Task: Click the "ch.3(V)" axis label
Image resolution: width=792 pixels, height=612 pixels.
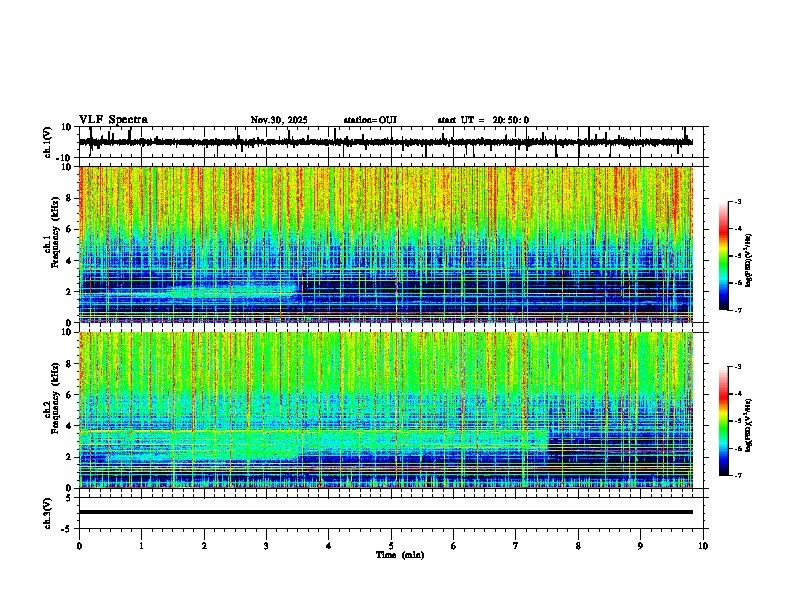Action: click(48, 514)
